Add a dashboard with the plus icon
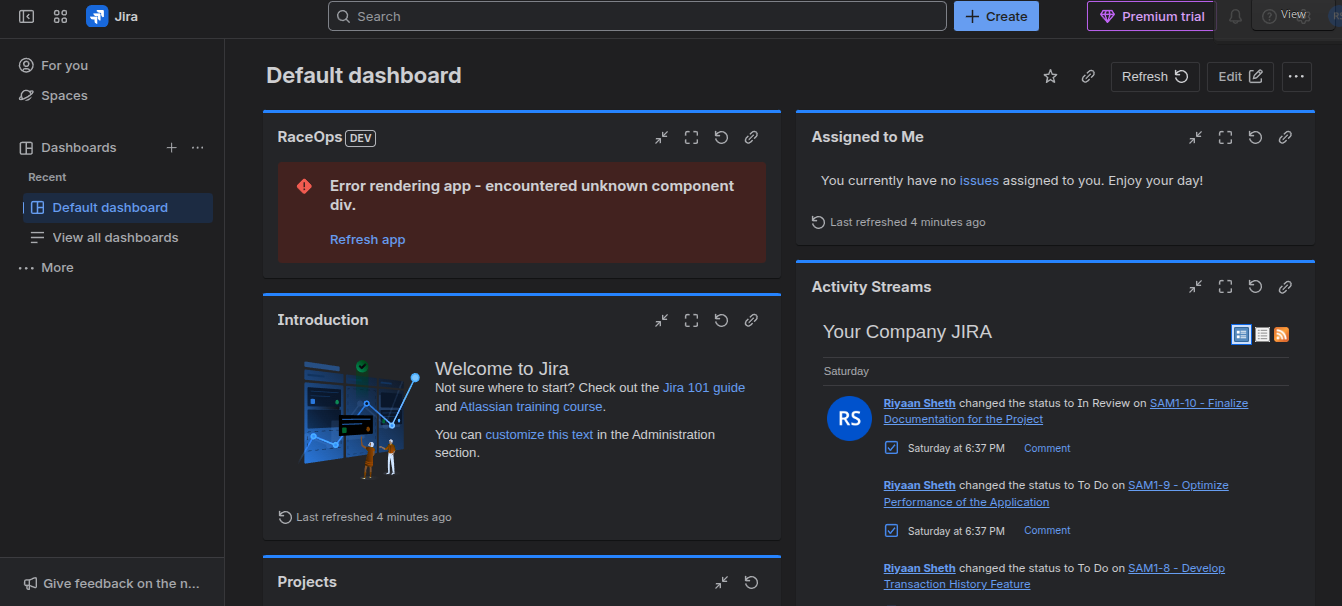The width and height of the screenshot is (1342, 606). (171, 148)
